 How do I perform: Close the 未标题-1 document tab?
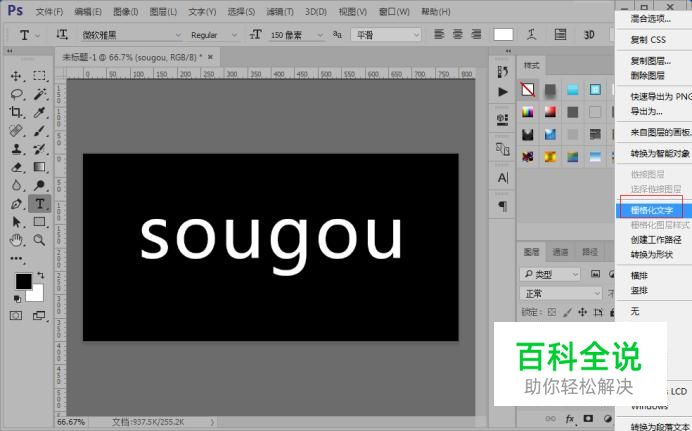point(211,57)
